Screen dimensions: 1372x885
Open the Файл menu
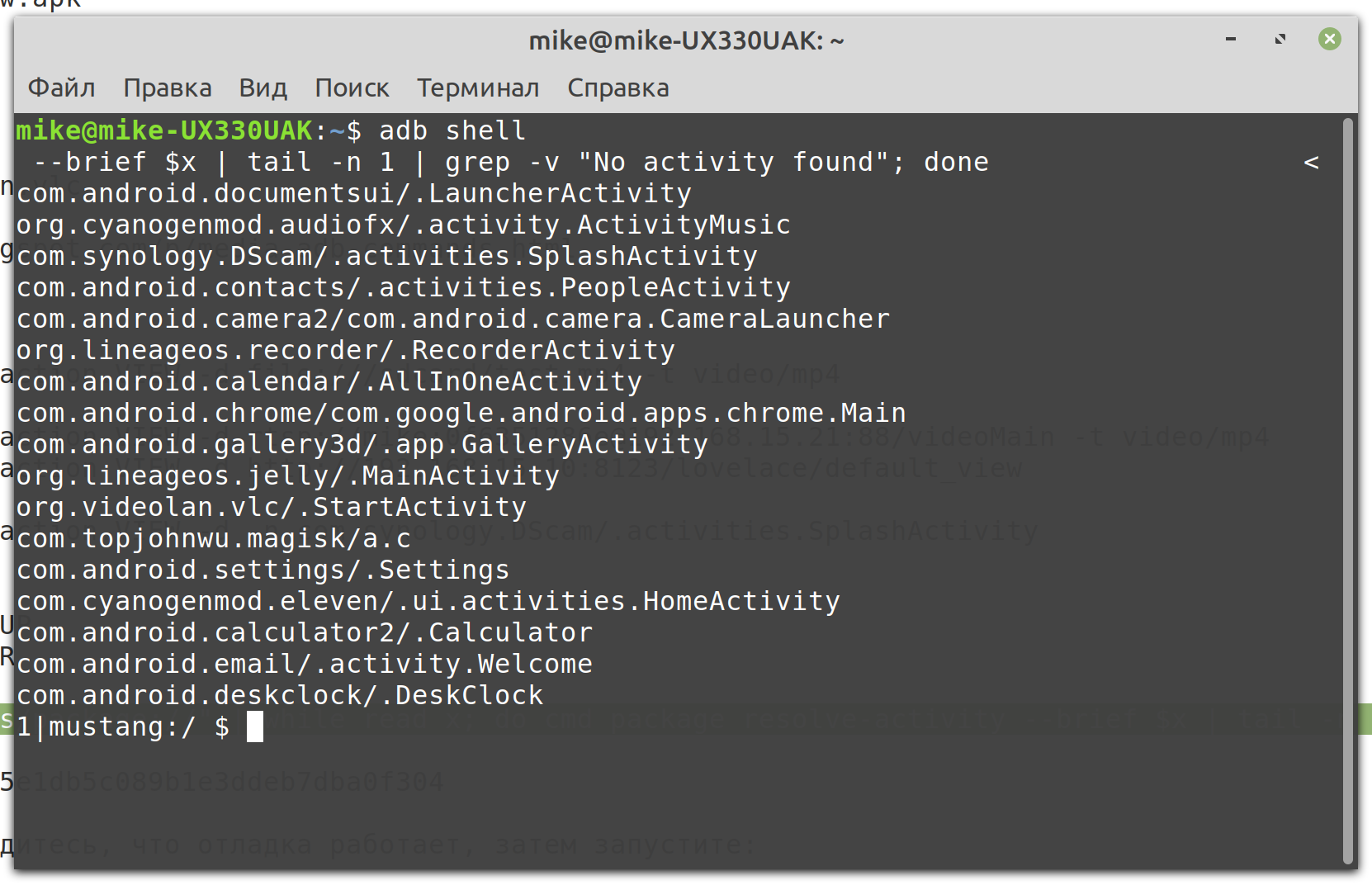(x=61, y=88)
